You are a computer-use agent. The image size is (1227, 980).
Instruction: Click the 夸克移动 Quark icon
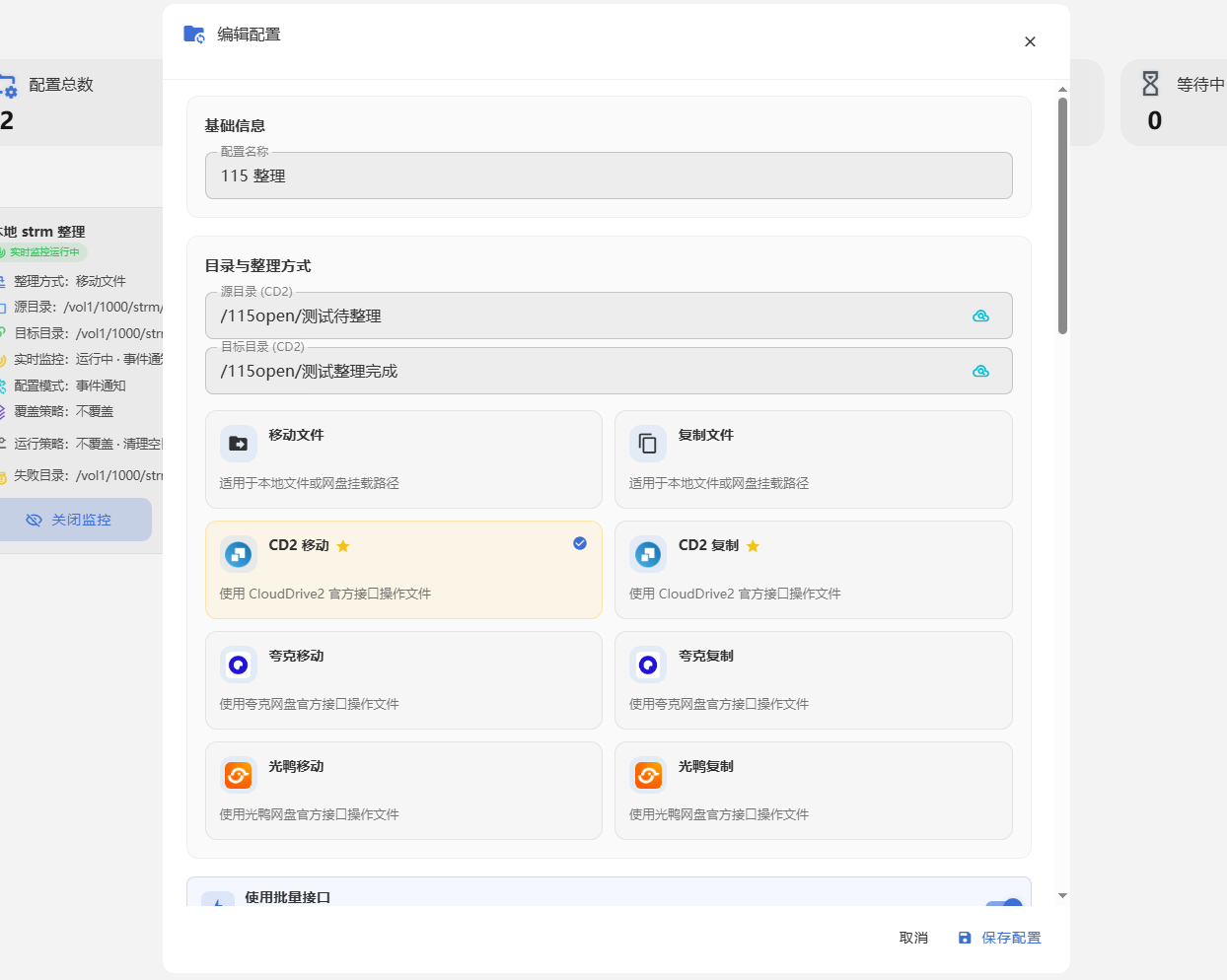239,665
